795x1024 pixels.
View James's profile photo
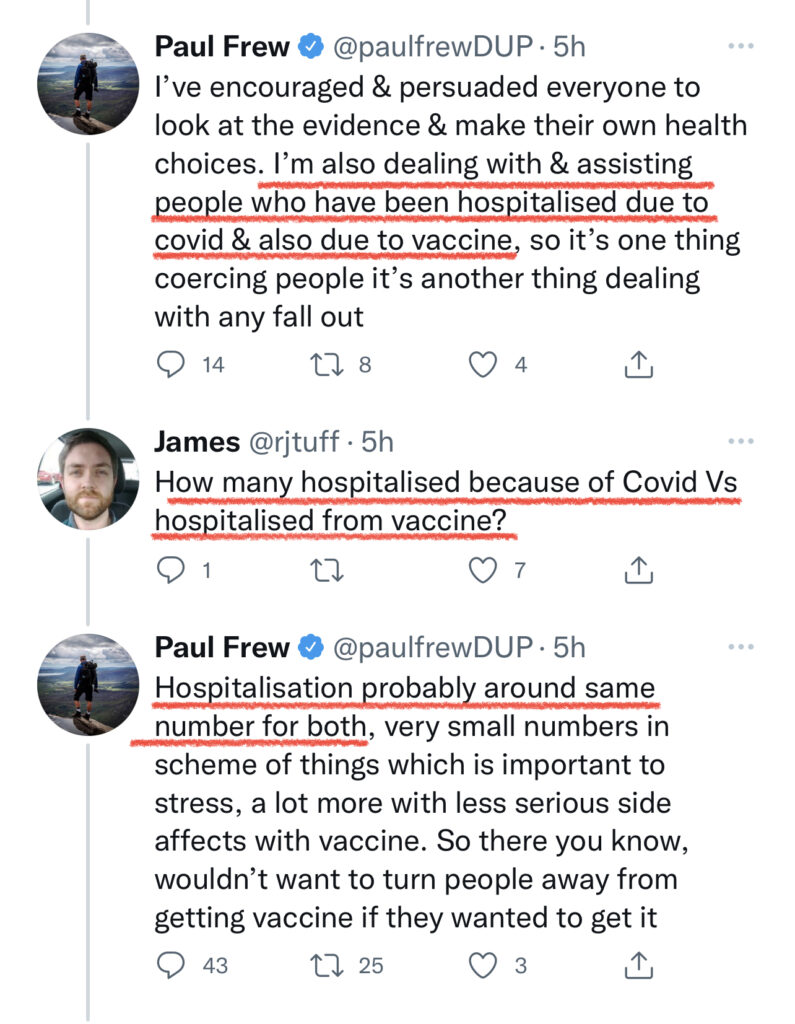point(88,479)
